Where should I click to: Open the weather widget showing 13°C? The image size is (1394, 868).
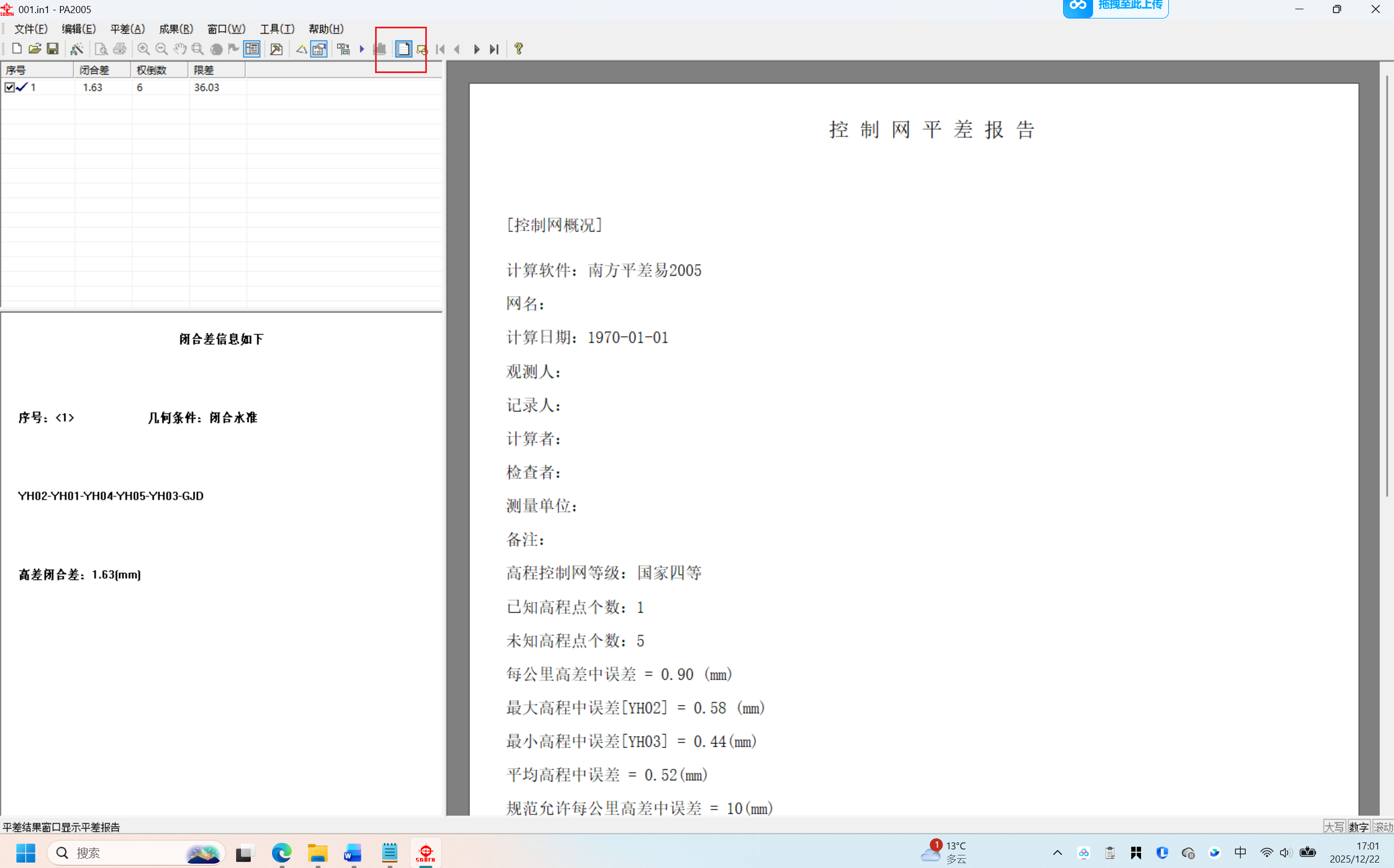945,853
